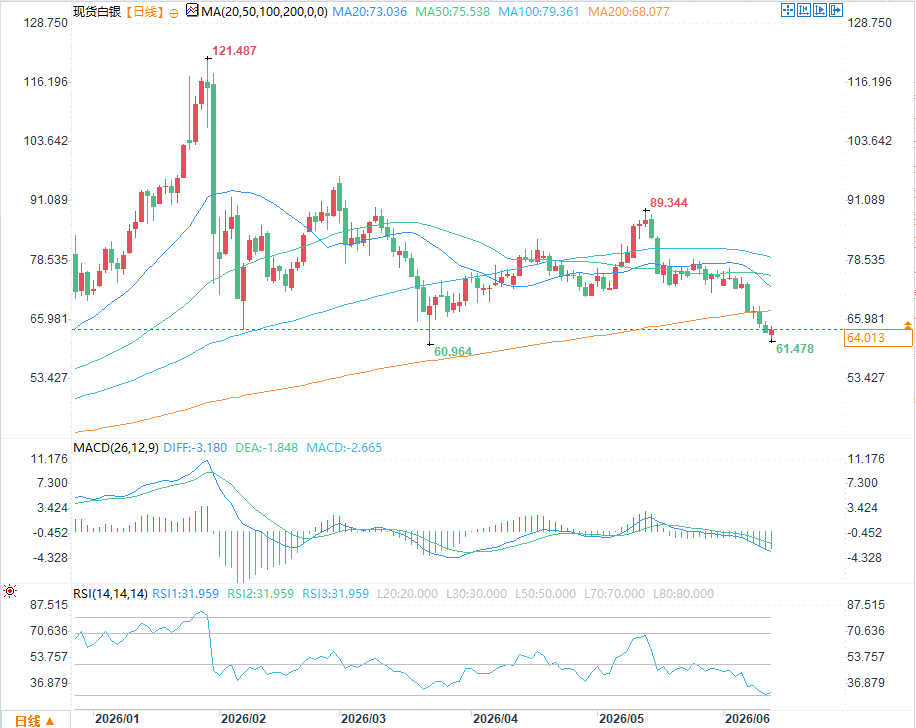This screenshot has width=916, height=728.
Task: Click the 53.427 value on right price axis
Action: coord(866,378)
